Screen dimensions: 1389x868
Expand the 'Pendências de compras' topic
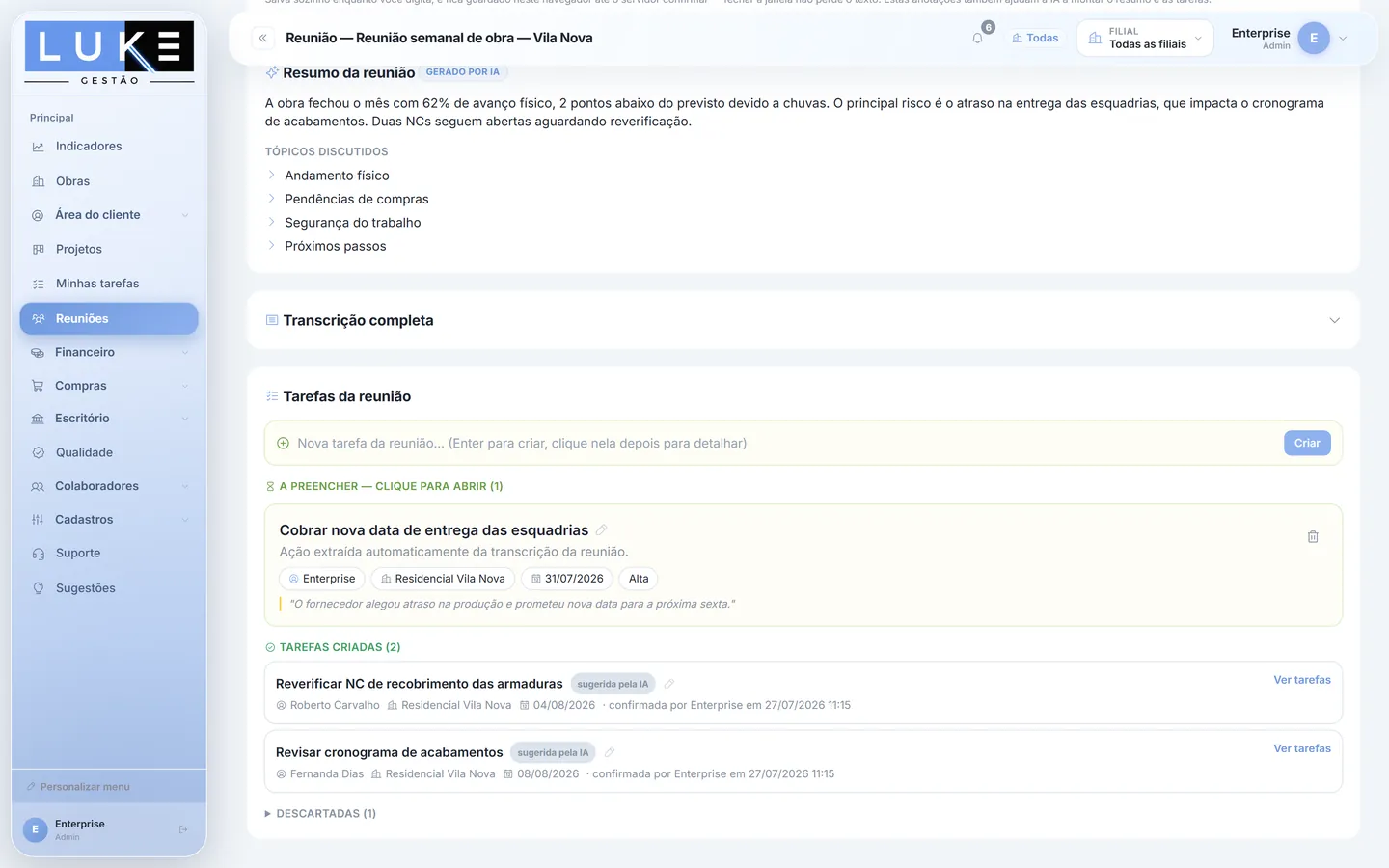click(271, 199)
